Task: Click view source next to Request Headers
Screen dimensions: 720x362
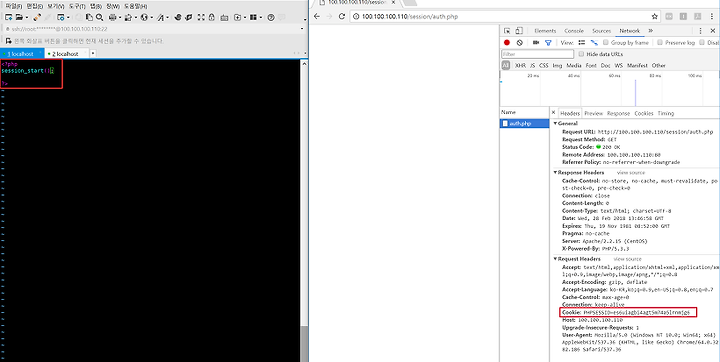Action: (x=627, y=259)
